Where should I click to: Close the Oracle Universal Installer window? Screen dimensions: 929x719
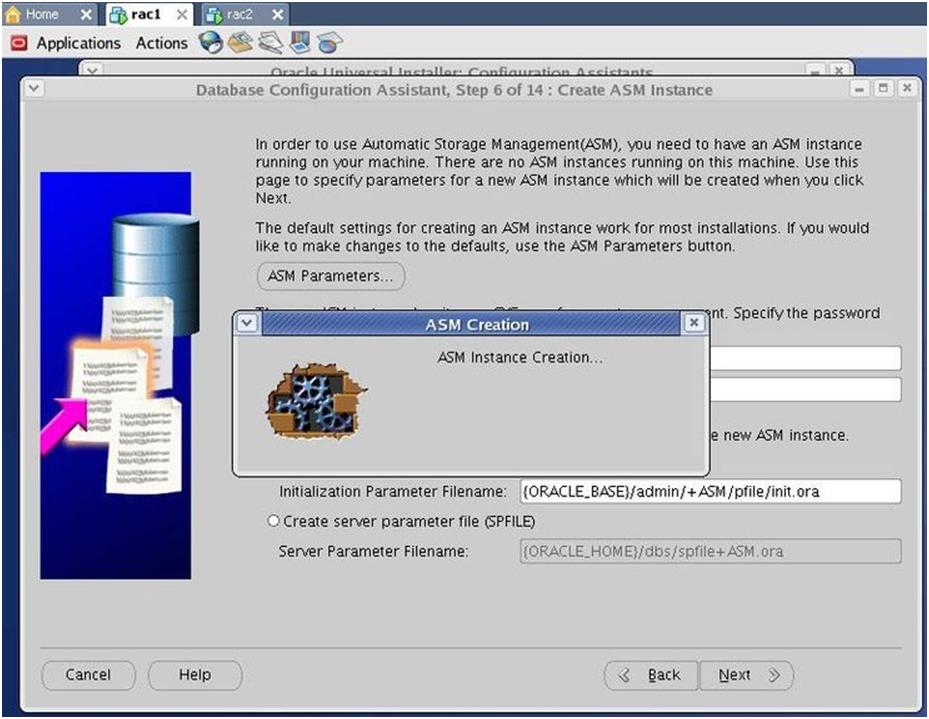(x=839, y=70)
